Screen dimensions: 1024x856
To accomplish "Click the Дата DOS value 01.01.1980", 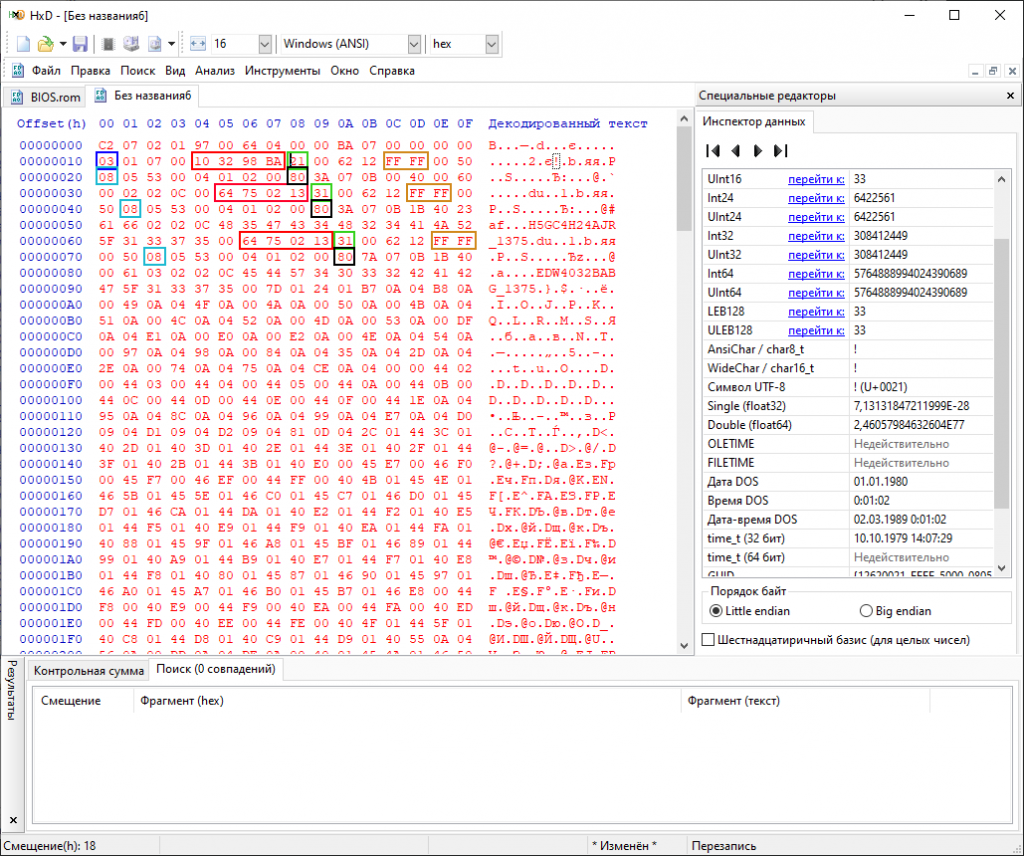I will (880, 482).
